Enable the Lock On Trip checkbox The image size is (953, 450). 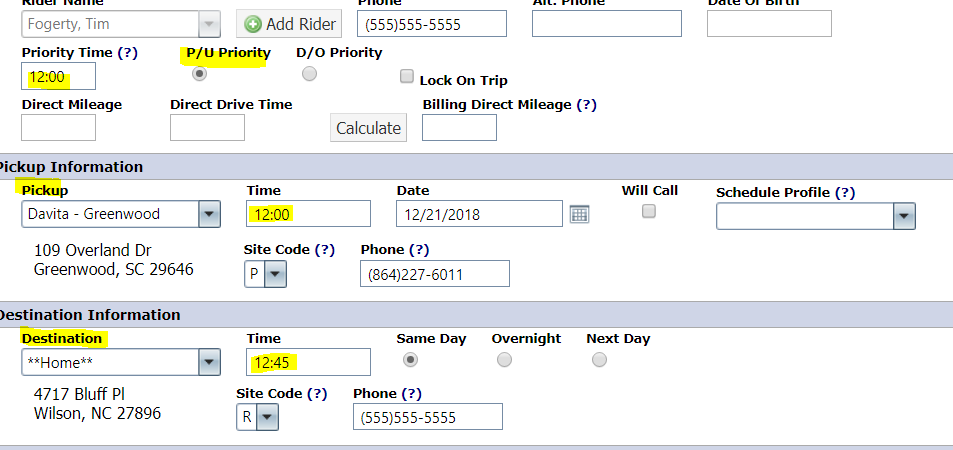[407, 76]
